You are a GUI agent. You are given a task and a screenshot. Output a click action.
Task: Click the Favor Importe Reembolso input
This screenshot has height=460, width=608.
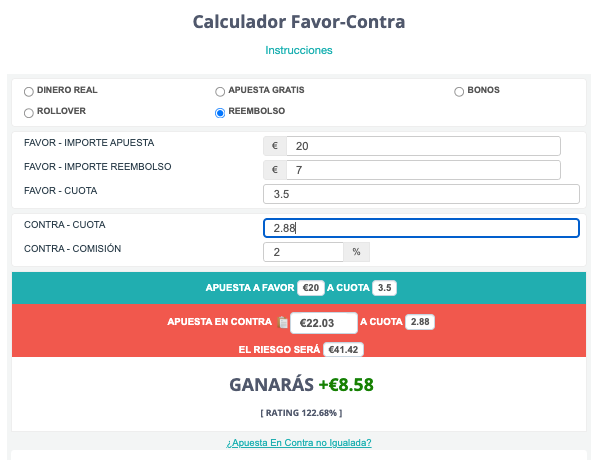click(x=423, y=170)
